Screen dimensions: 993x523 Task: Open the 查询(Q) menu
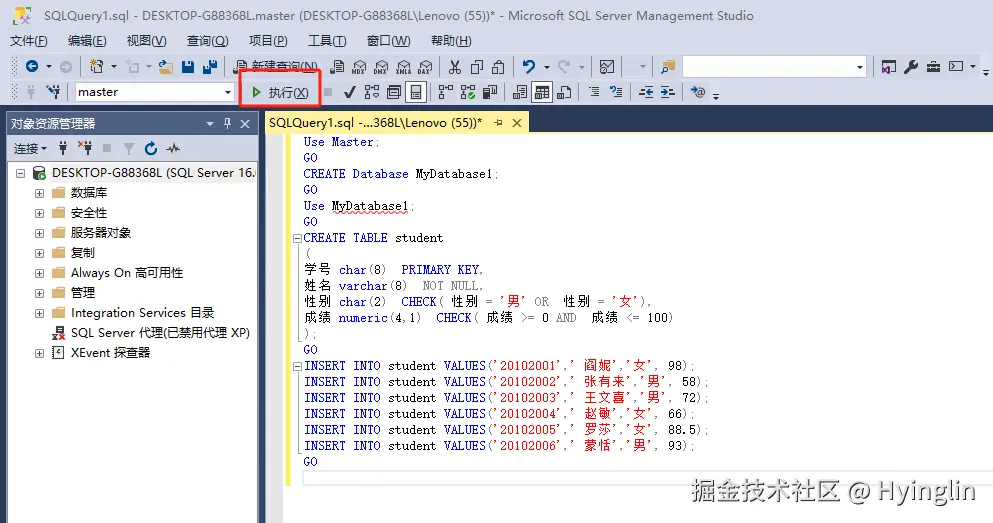pos(207,41)
